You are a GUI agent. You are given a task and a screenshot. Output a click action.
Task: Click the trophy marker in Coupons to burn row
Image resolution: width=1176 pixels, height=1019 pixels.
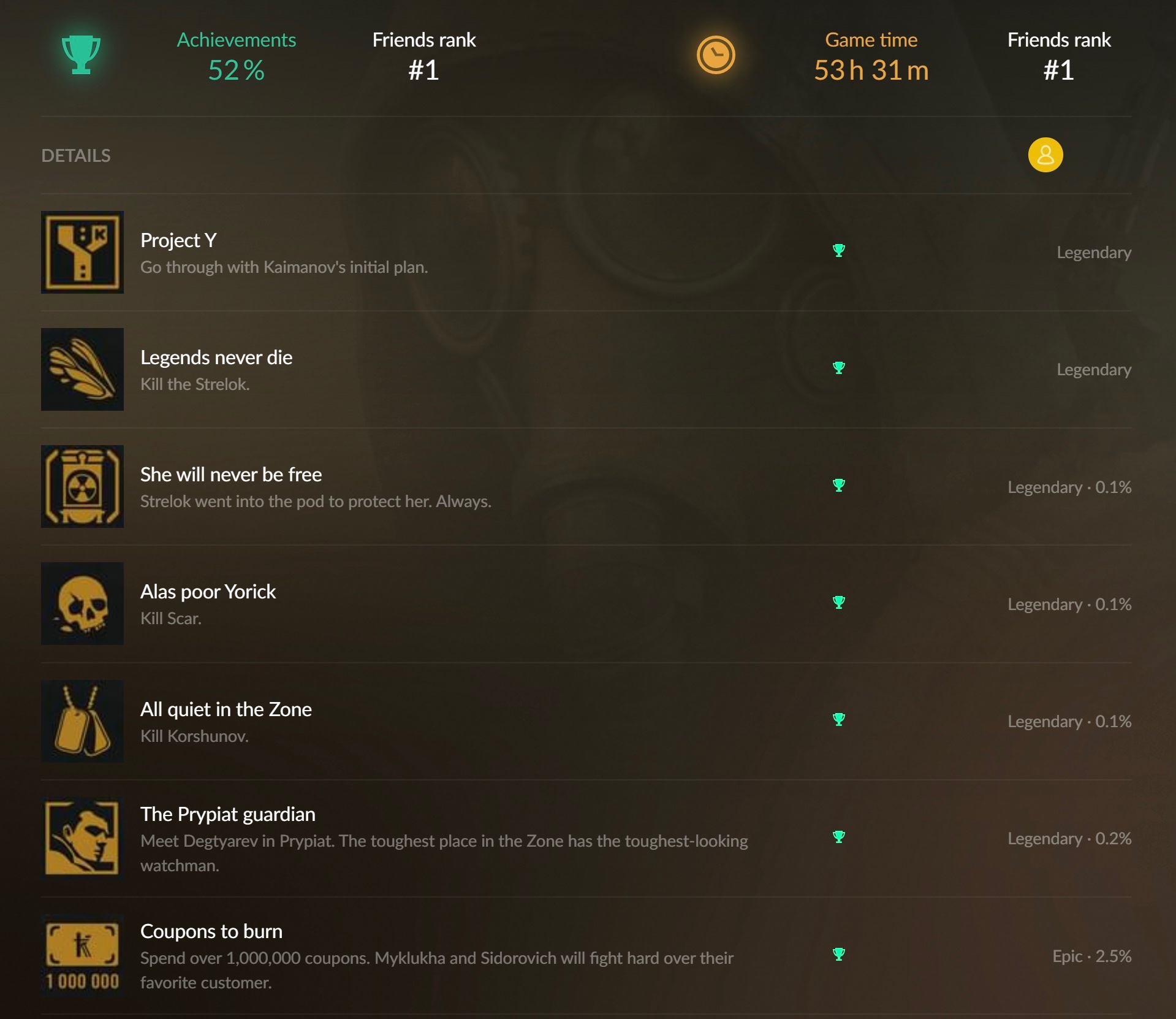pyautogui.click(x=839, y=954)
